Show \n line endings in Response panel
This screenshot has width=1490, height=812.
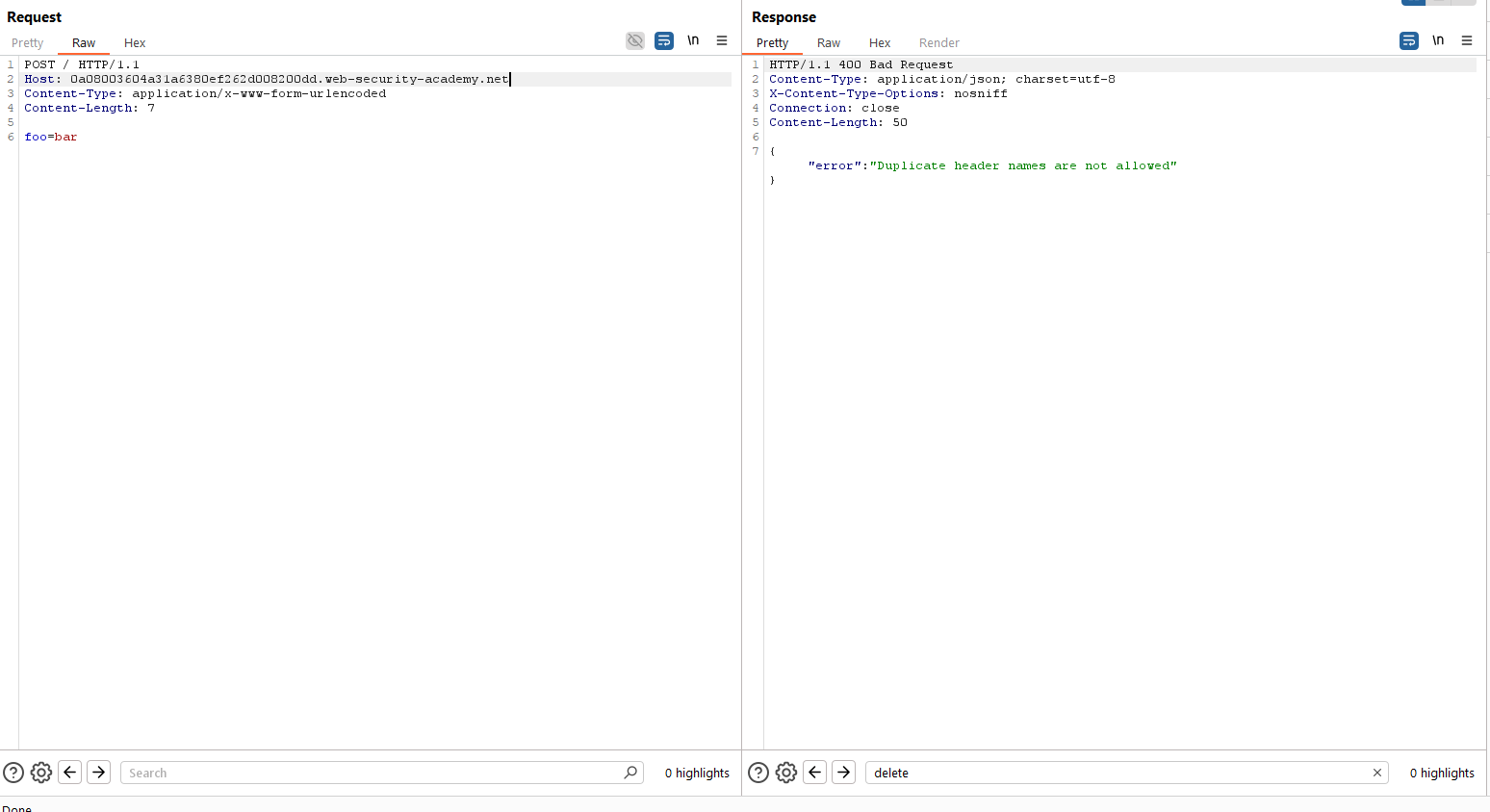[x=1438, y=40]
